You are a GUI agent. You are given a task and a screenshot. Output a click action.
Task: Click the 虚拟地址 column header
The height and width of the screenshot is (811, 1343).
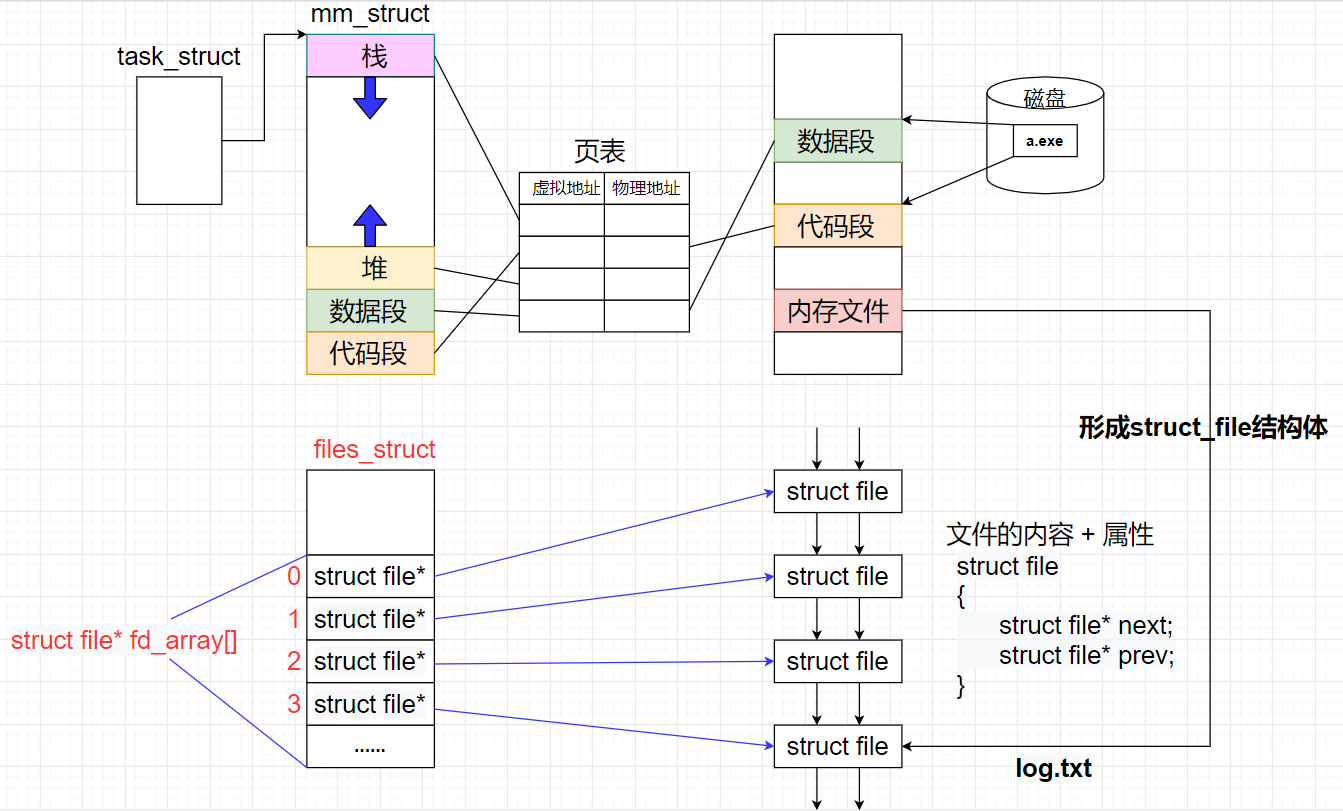pos(562,188)
